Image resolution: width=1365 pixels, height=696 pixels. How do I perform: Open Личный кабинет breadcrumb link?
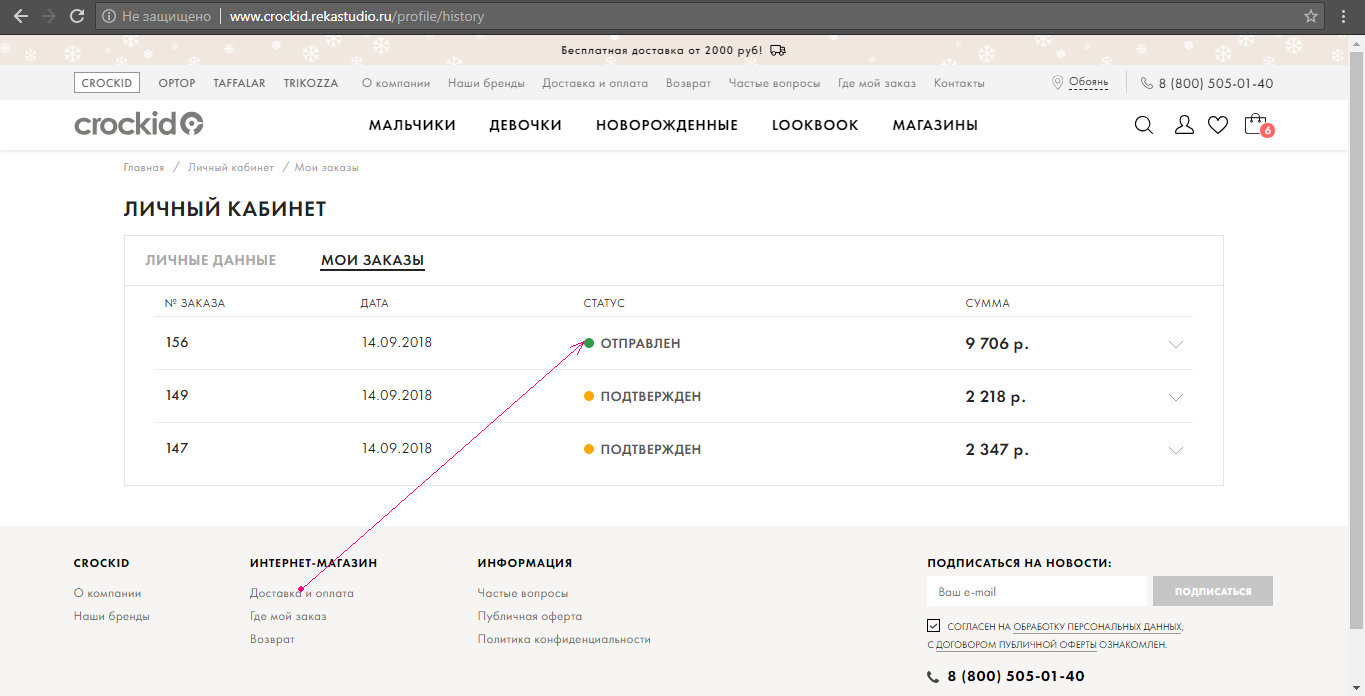coord(231,167)
